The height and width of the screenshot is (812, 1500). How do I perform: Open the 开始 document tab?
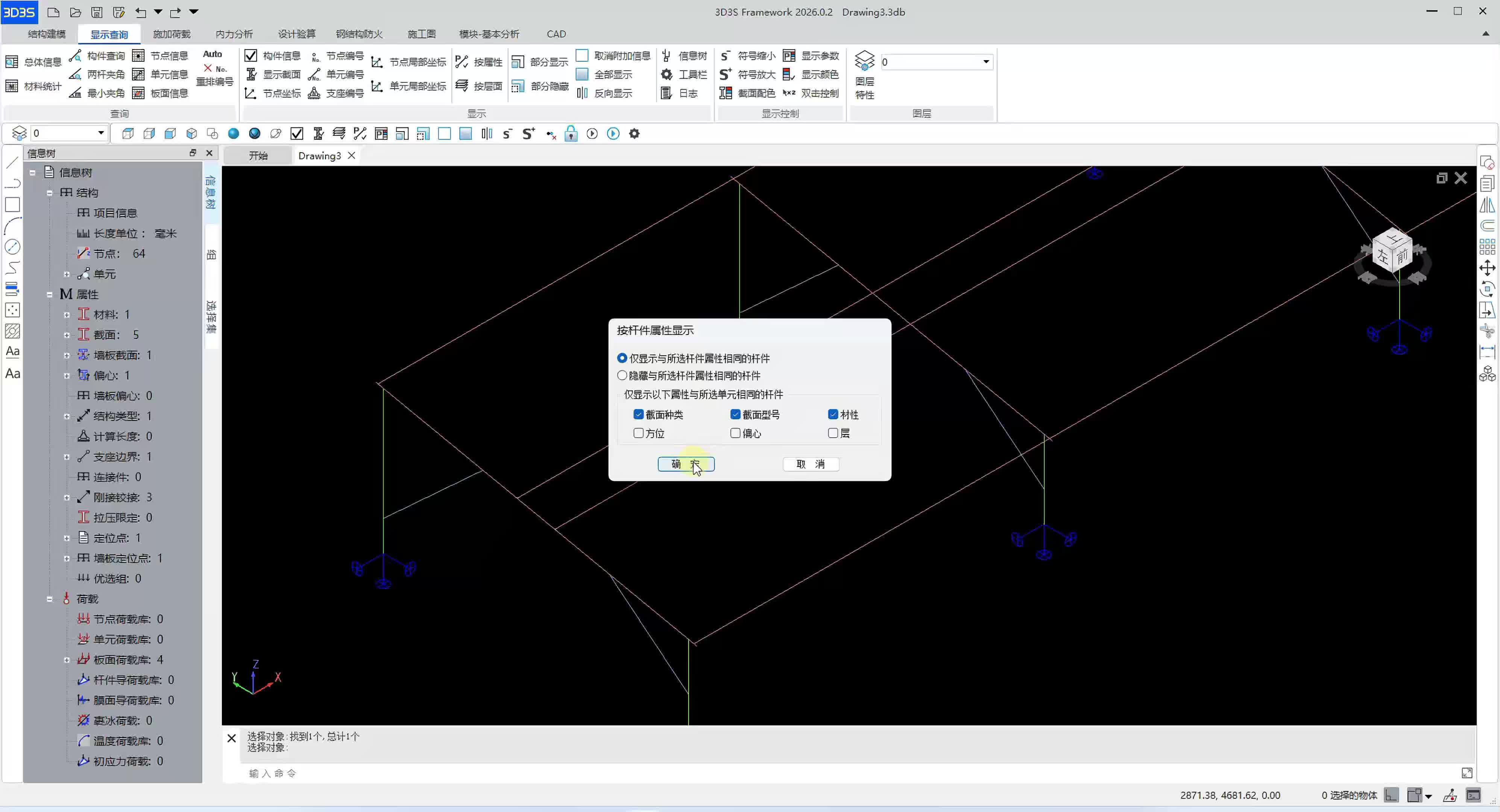click(x=258, y=155)
